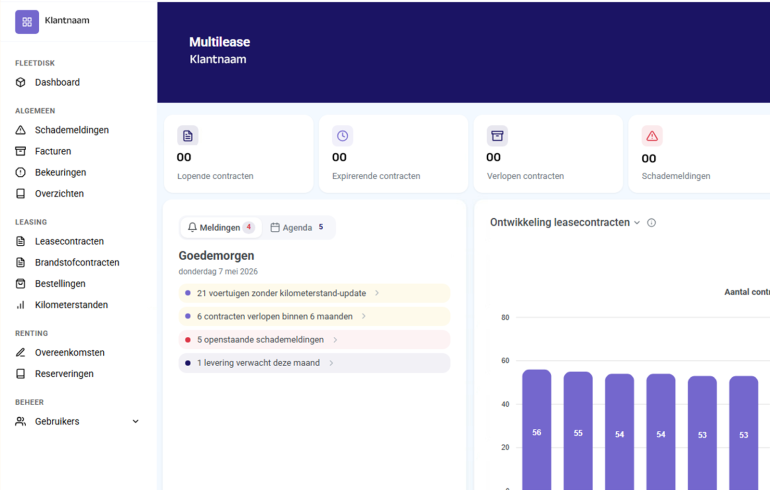770x490 pixels.
Task: Switch to the Meldingen tab
Action: point(221,227)
